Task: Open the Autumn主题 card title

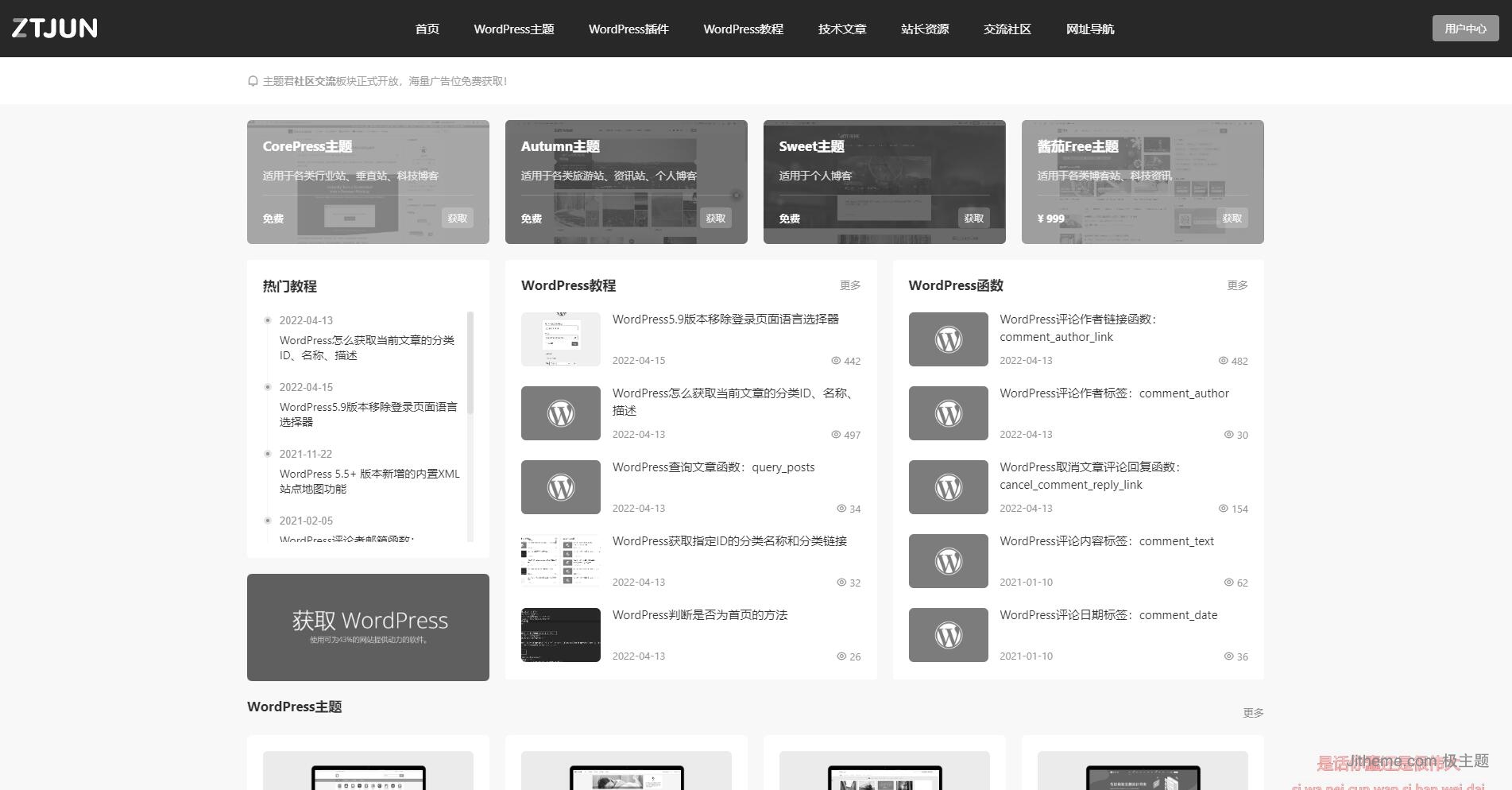Action: tap(560, 146)
